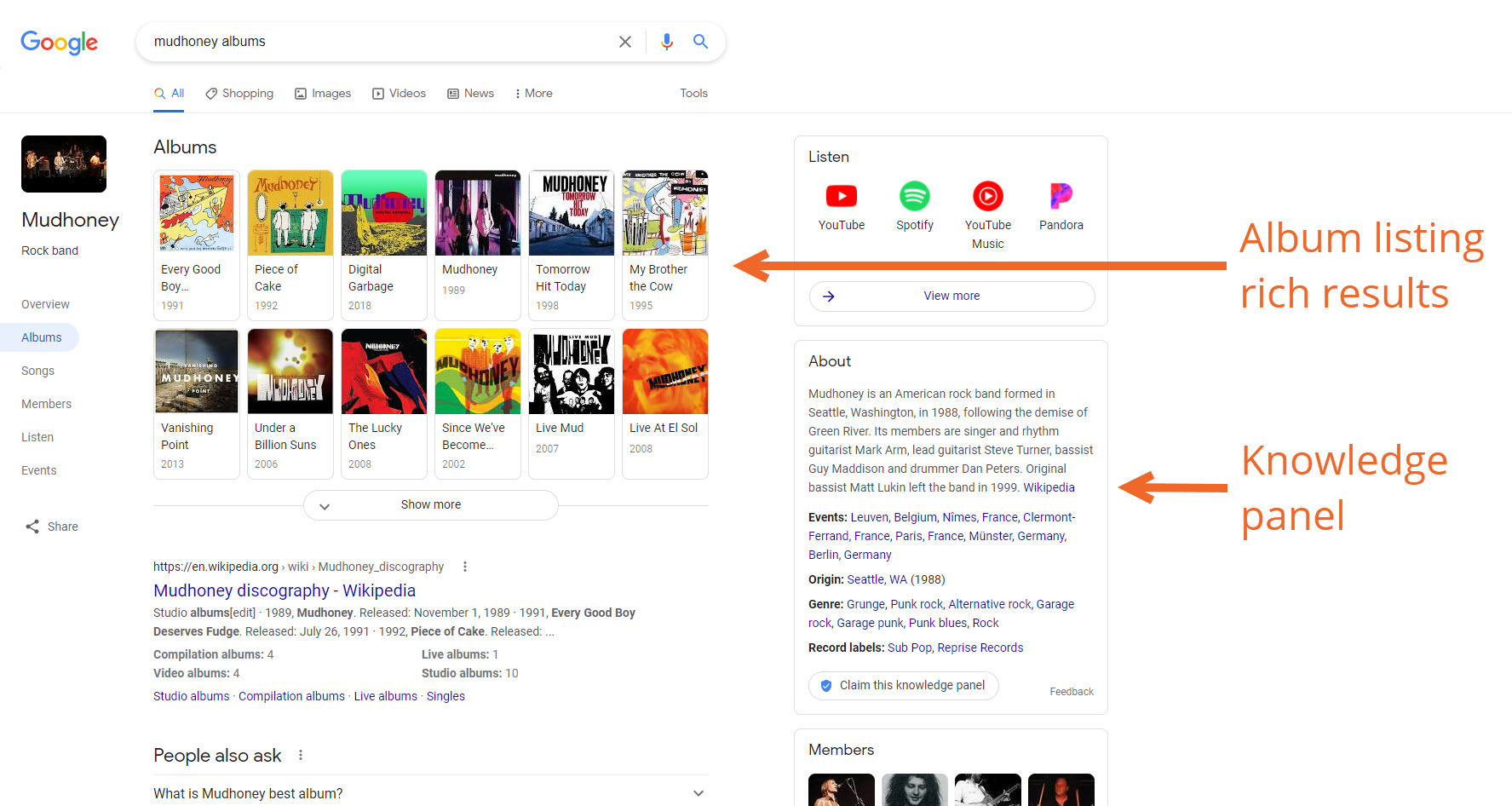The image size is (1512, 806).
Task: Open Live albums sitelink
Action: [x=386, y=696]
